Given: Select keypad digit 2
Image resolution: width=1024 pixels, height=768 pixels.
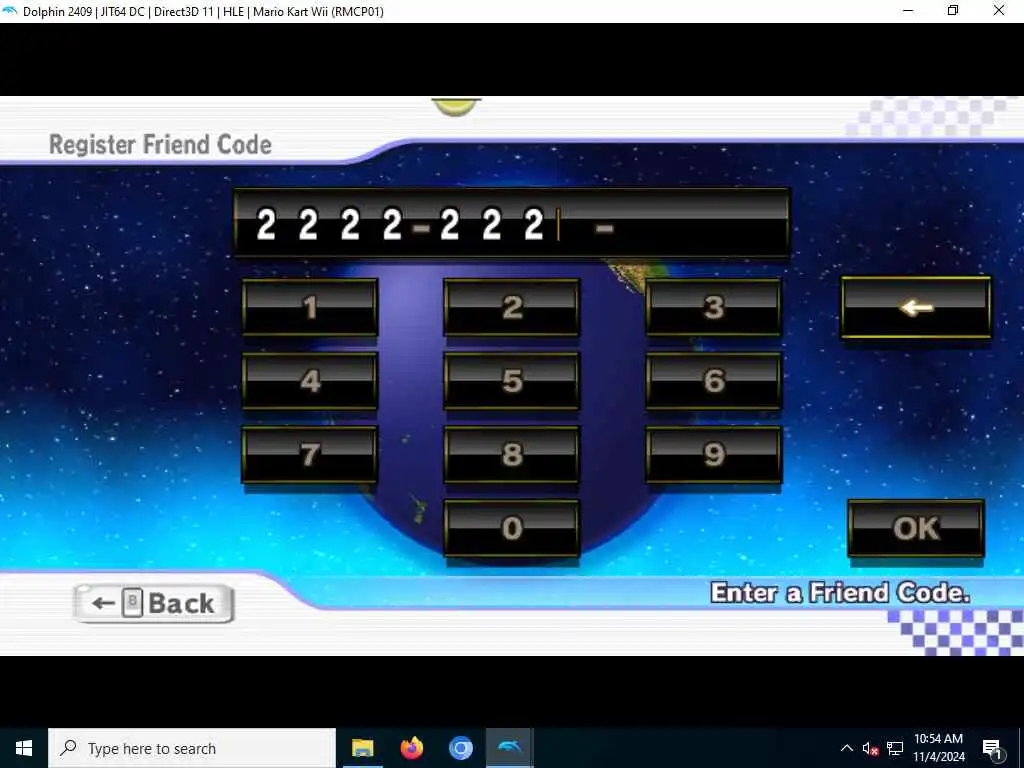Looking at the screenshot, I should point(511,308).
